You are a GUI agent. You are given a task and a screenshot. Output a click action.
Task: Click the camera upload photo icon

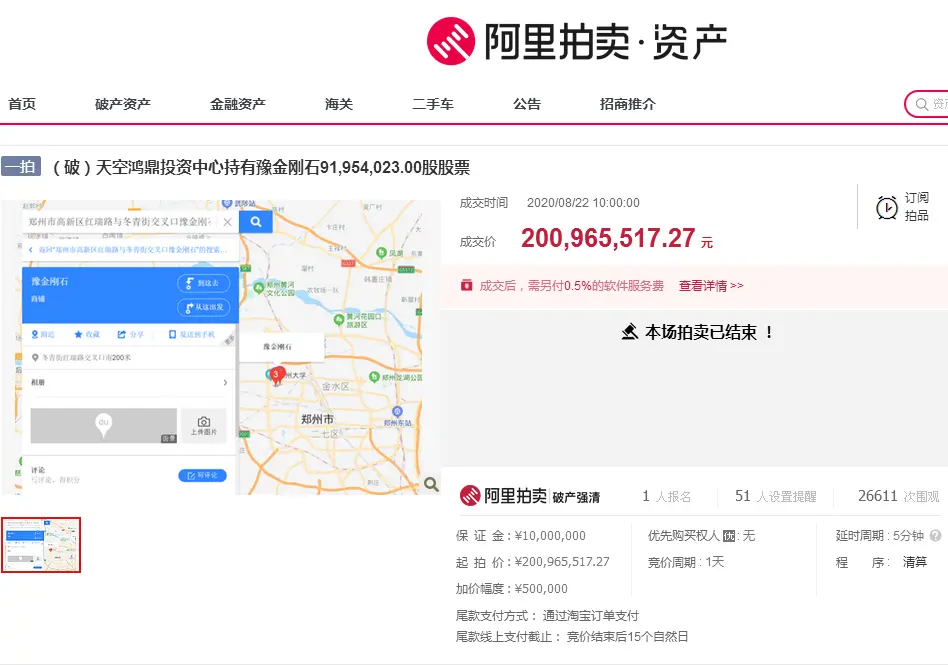[203, 423]
